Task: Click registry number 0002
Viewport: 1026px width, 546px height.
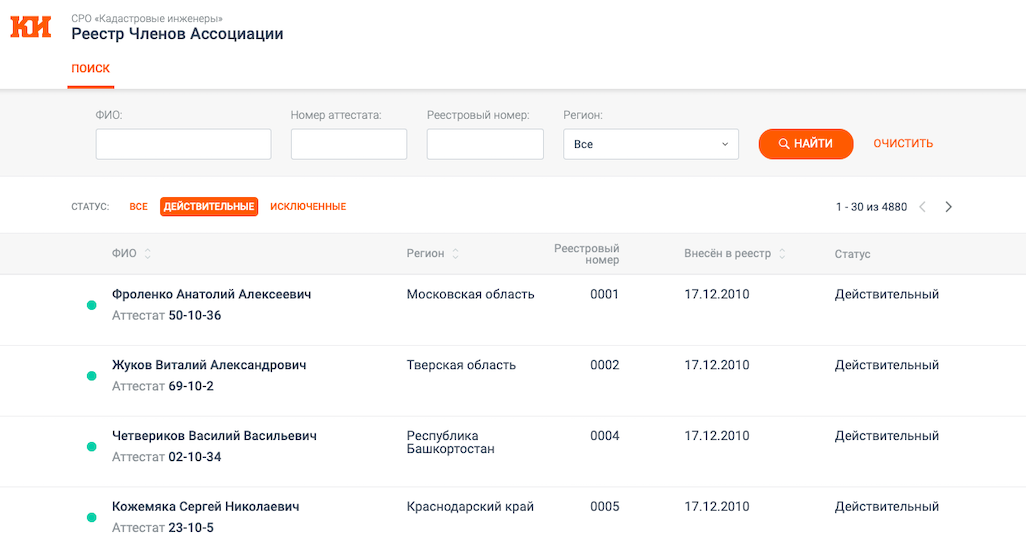Action: (605, 365)
